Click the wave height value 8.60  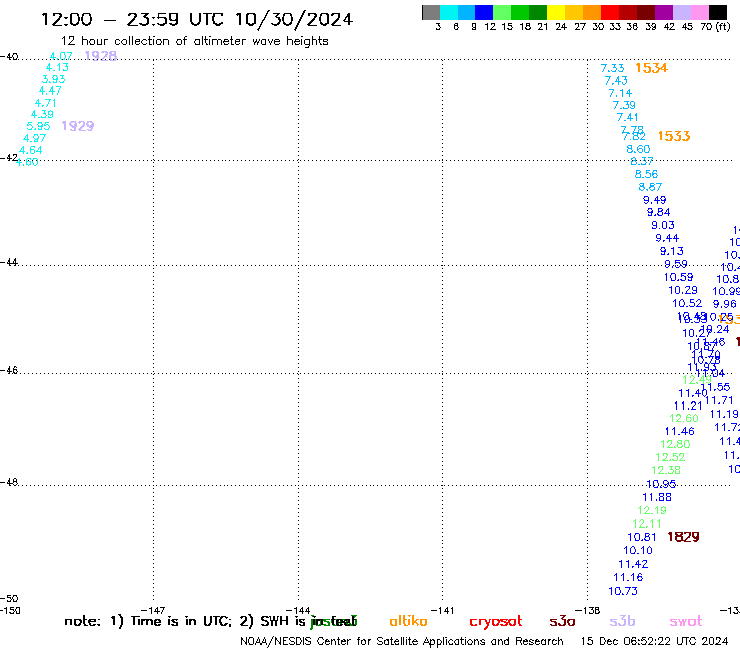pos(638,150)
